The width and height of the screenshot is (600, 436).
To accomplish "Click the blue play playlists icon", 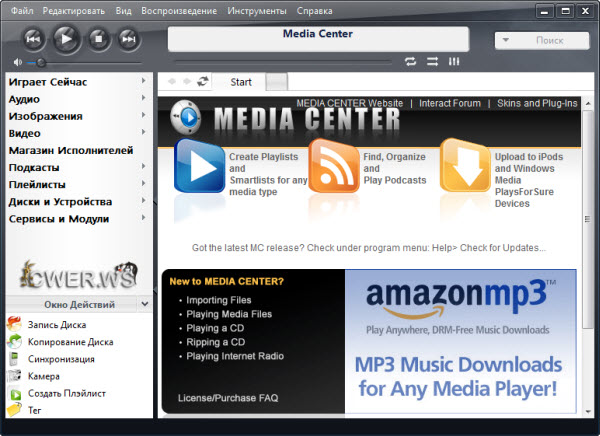I will (x=199, y=166).
